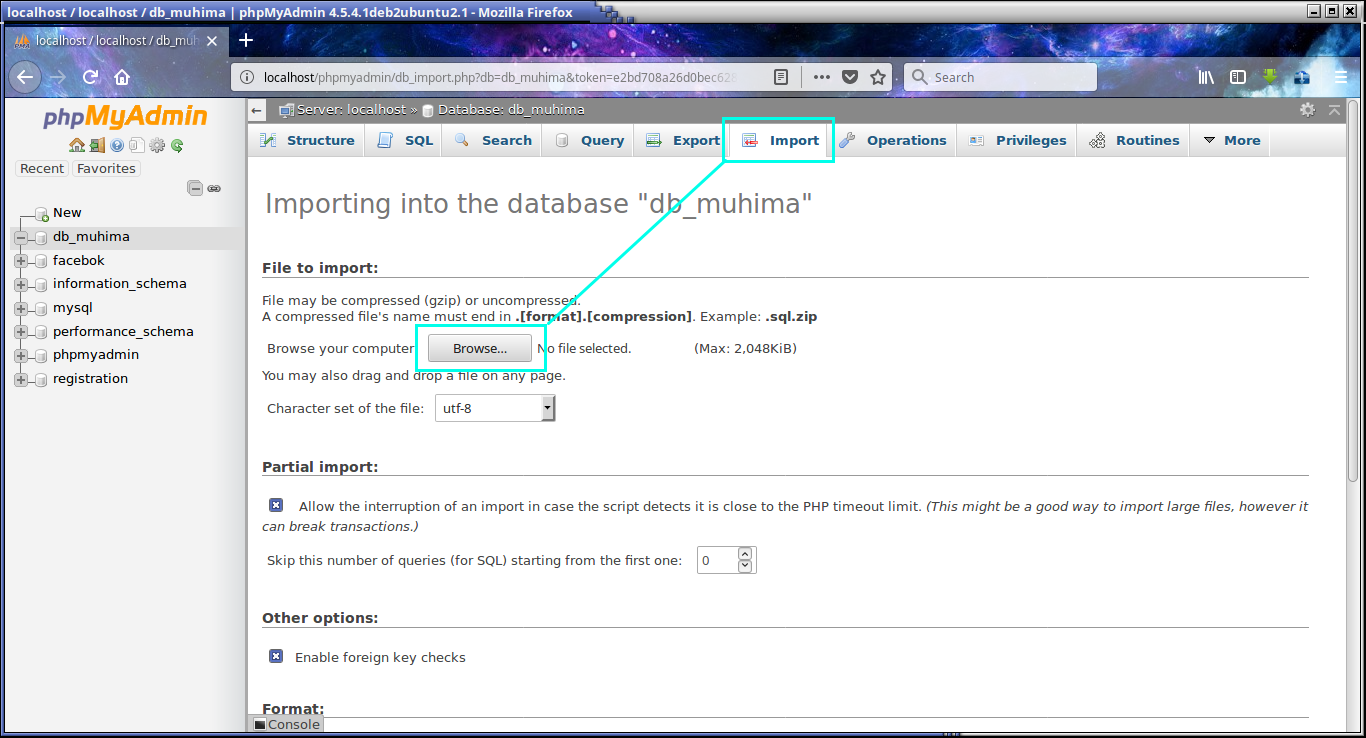Select the db_muhima database name in tree
This screenshot has height=738, width=1366.
(x=91, y=237)
